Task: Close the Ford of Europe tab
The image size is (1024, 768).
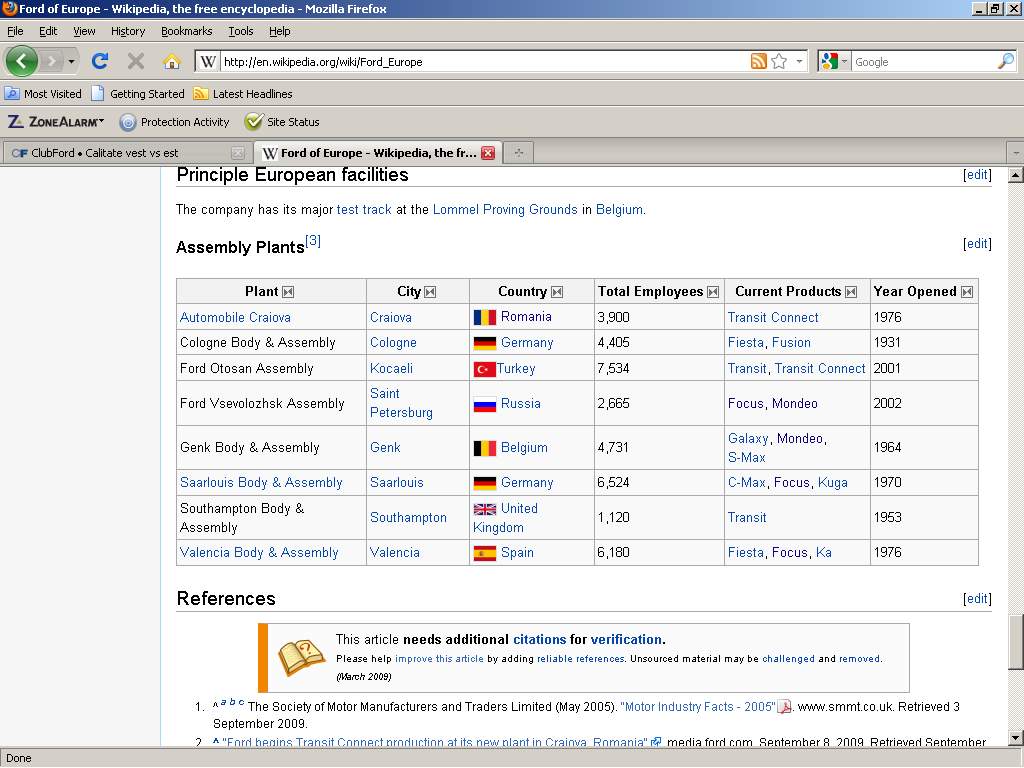Action: click(488, 153)
